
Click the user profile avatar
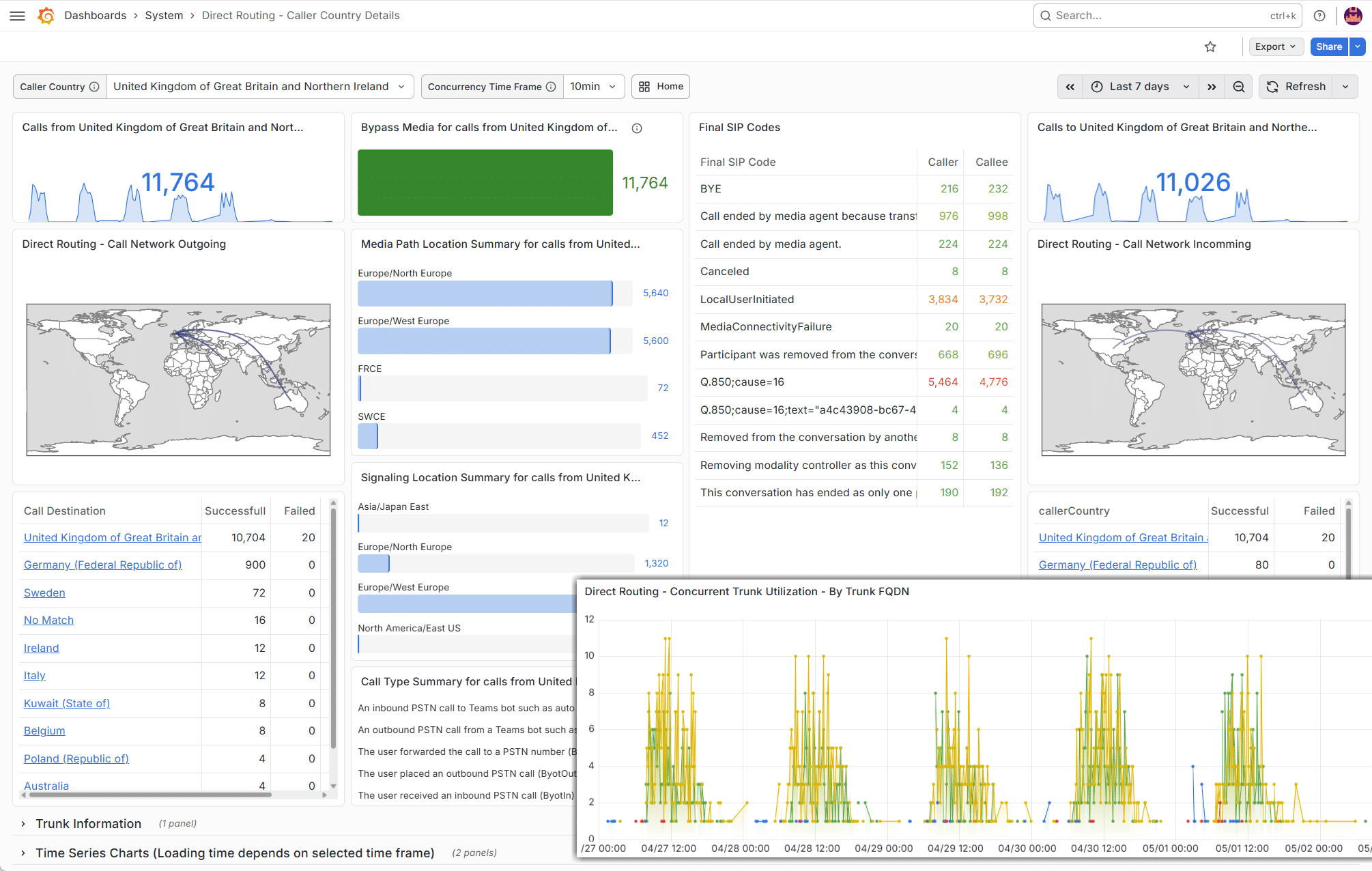(x=1353, y=16)
